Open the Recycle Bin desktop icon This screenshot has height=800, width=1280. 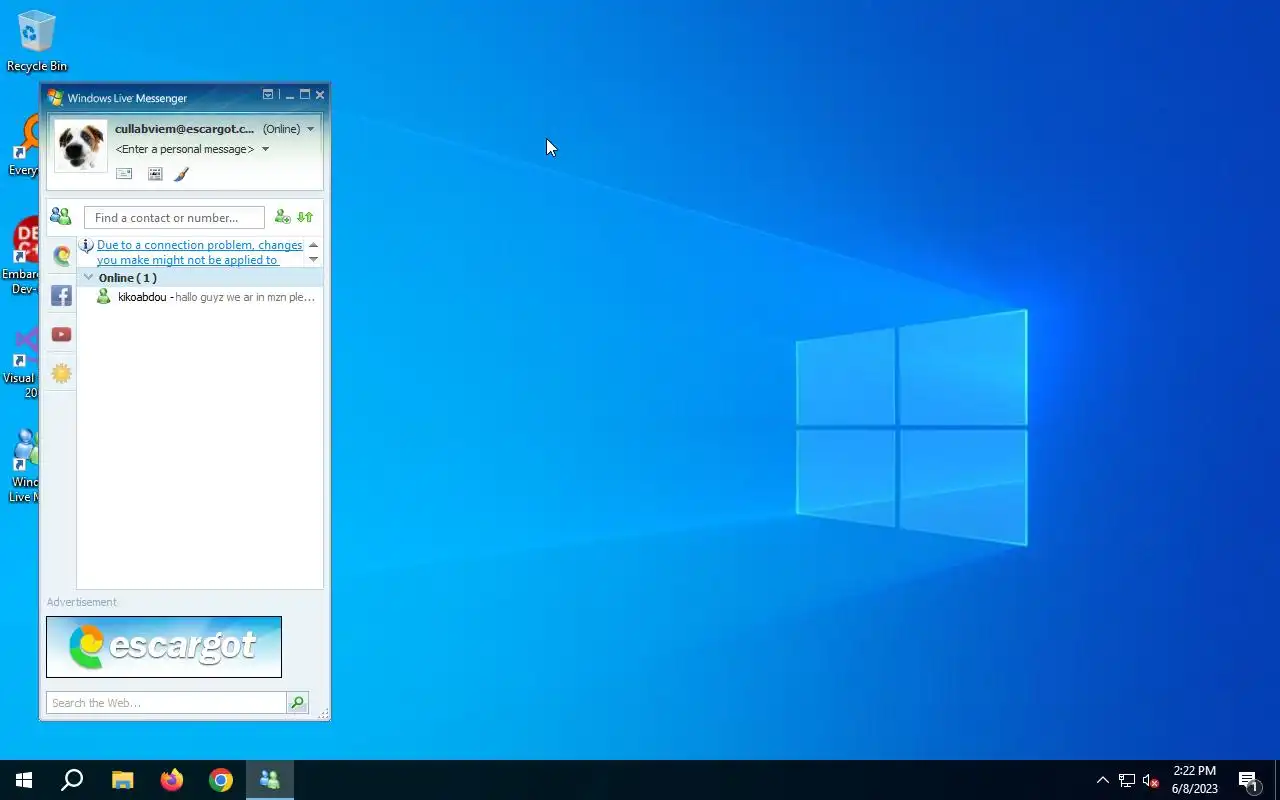pos(37,42)
